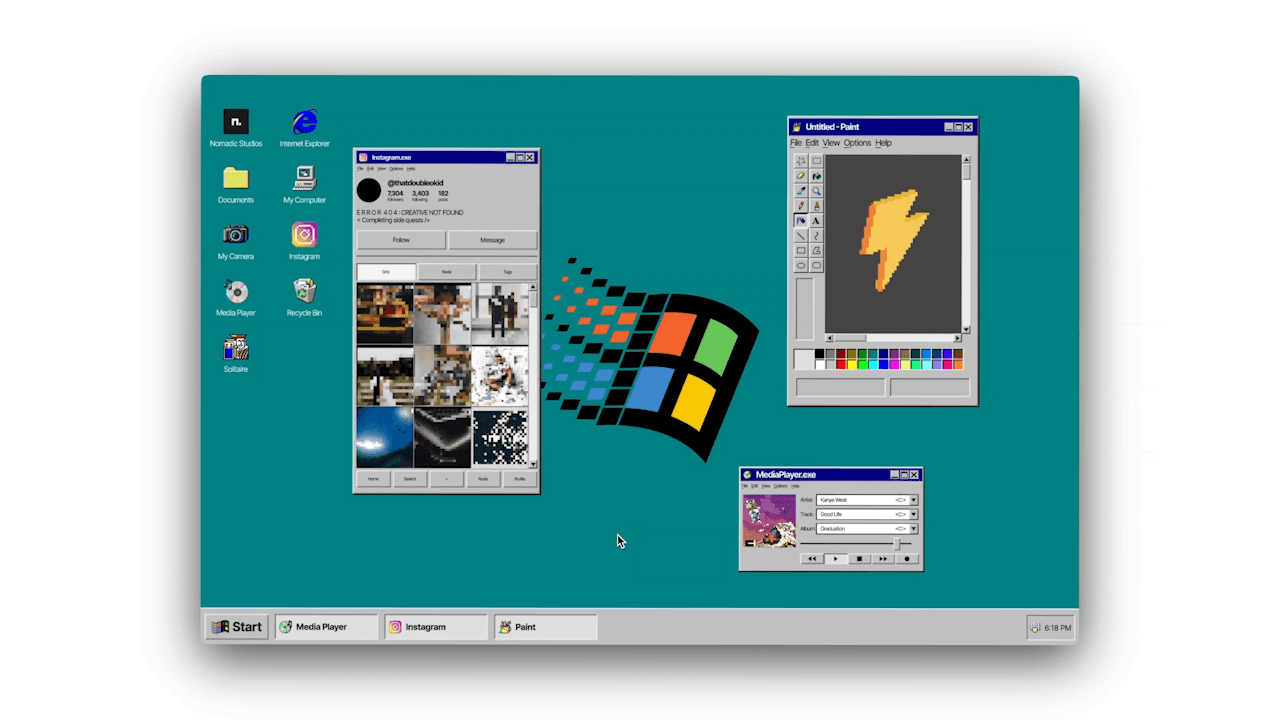Screen dimensions: 1280x720
Task: Pick the Polygon tool in Paint
Action: tap(817, 251)
